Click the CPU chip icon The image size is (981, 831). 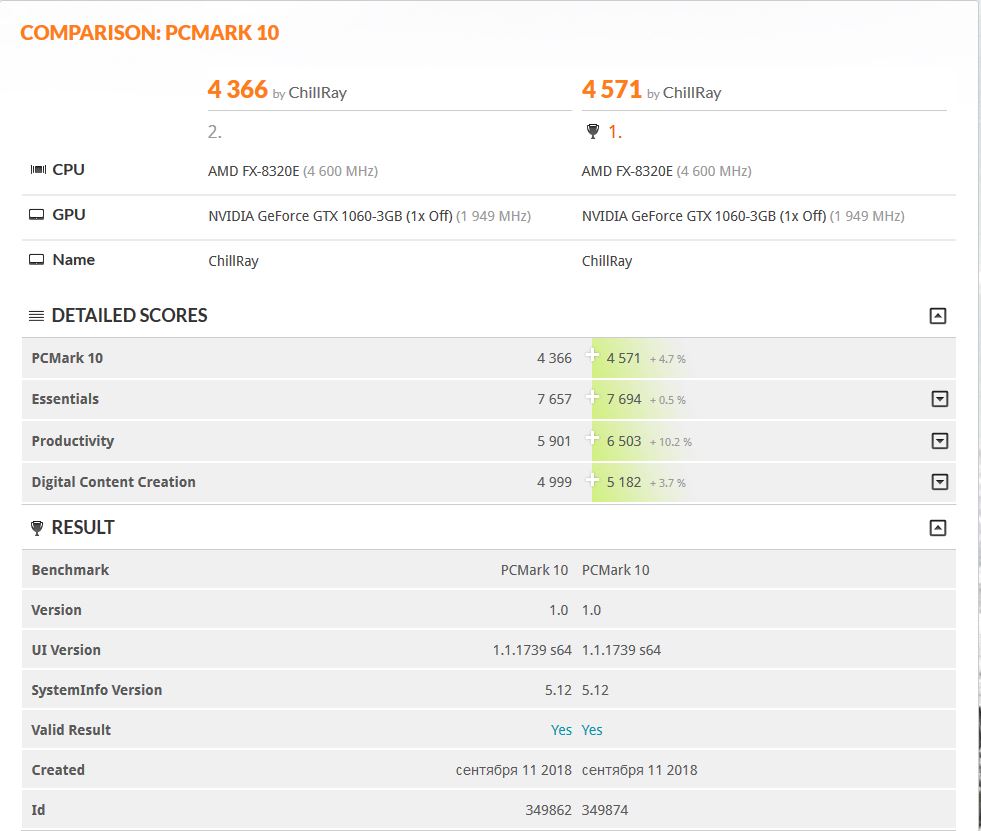38,170
